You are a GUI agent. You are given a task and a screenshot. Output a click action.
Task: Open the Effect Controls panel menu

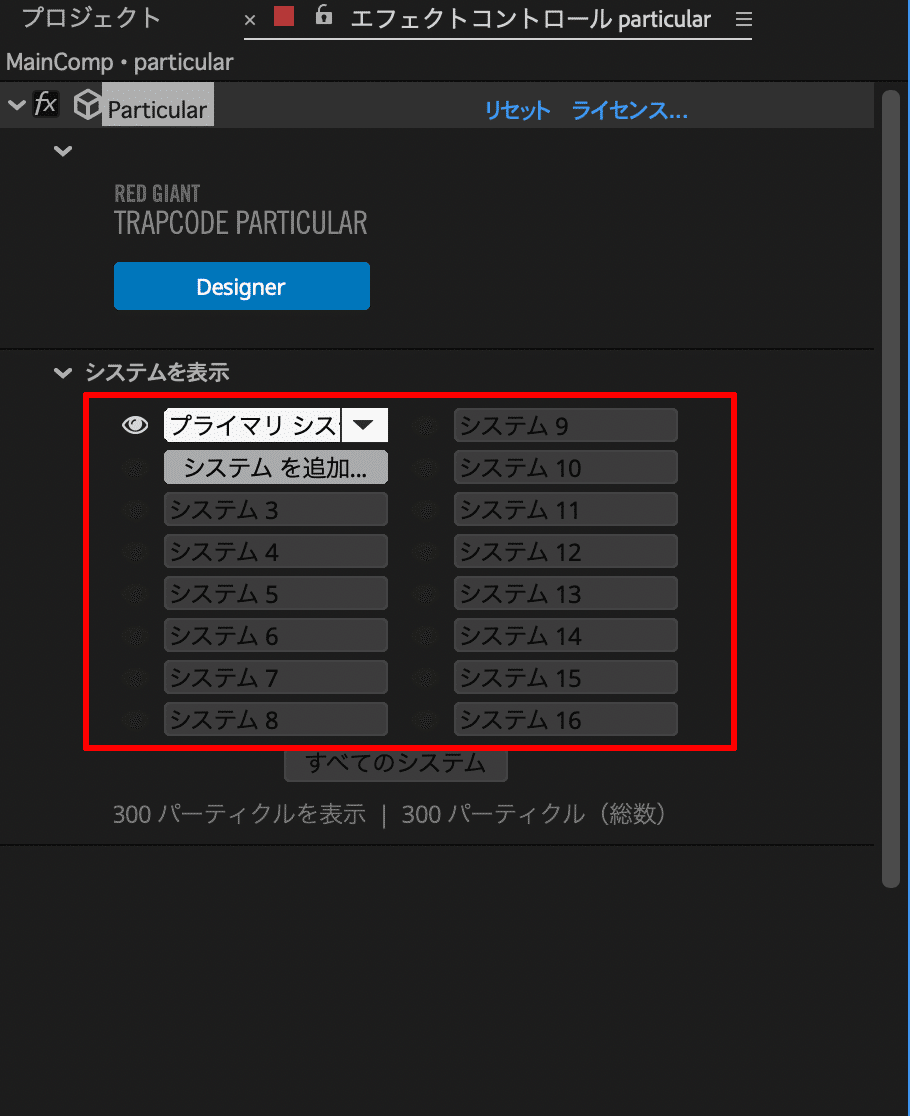(x=742, y=19)
